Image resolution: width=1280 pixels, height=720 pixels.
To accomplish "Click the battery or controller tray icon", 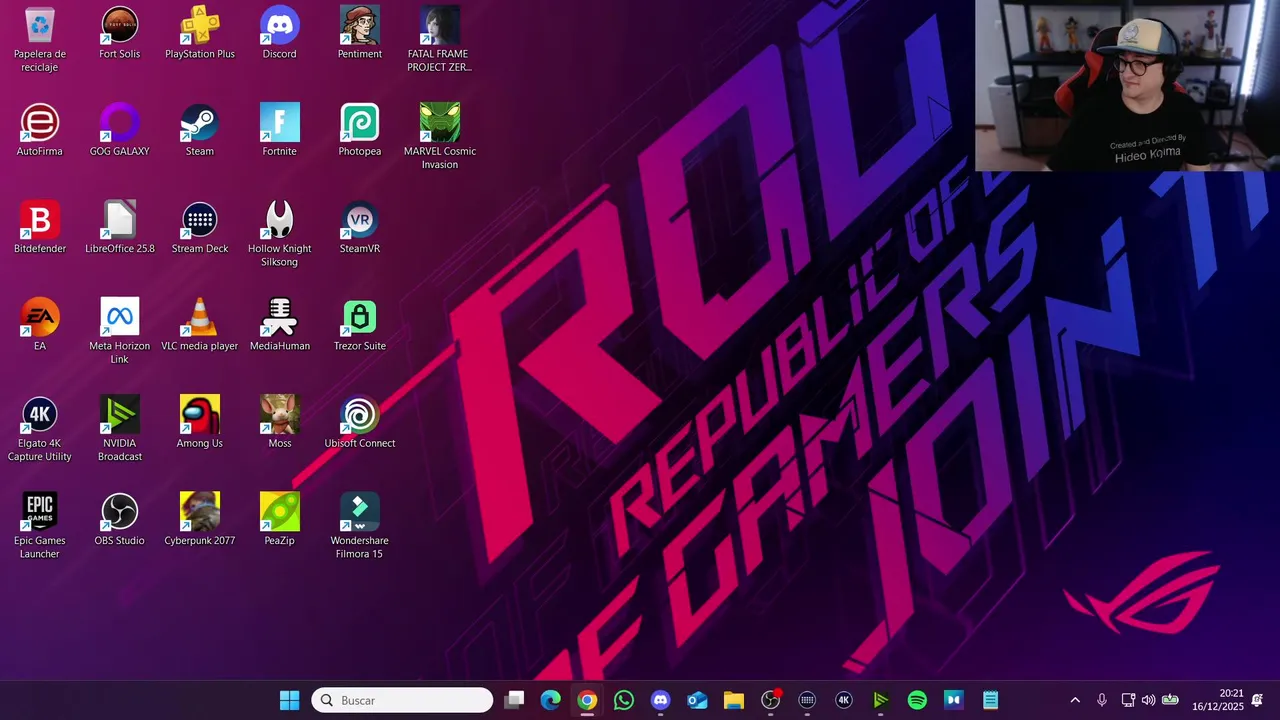I will (1170, 700).
